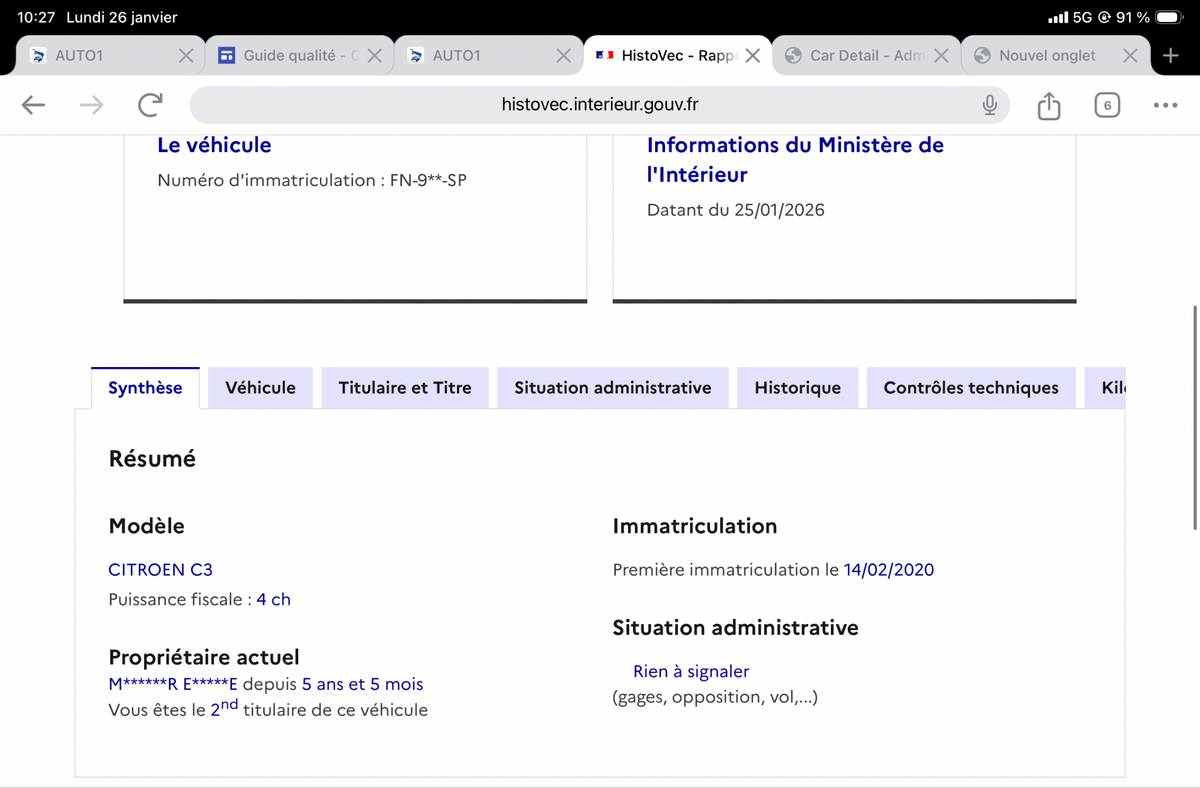Tap the microphone icon in address bar
This screenshot has height=788, width=1200.
click(989, 105)
